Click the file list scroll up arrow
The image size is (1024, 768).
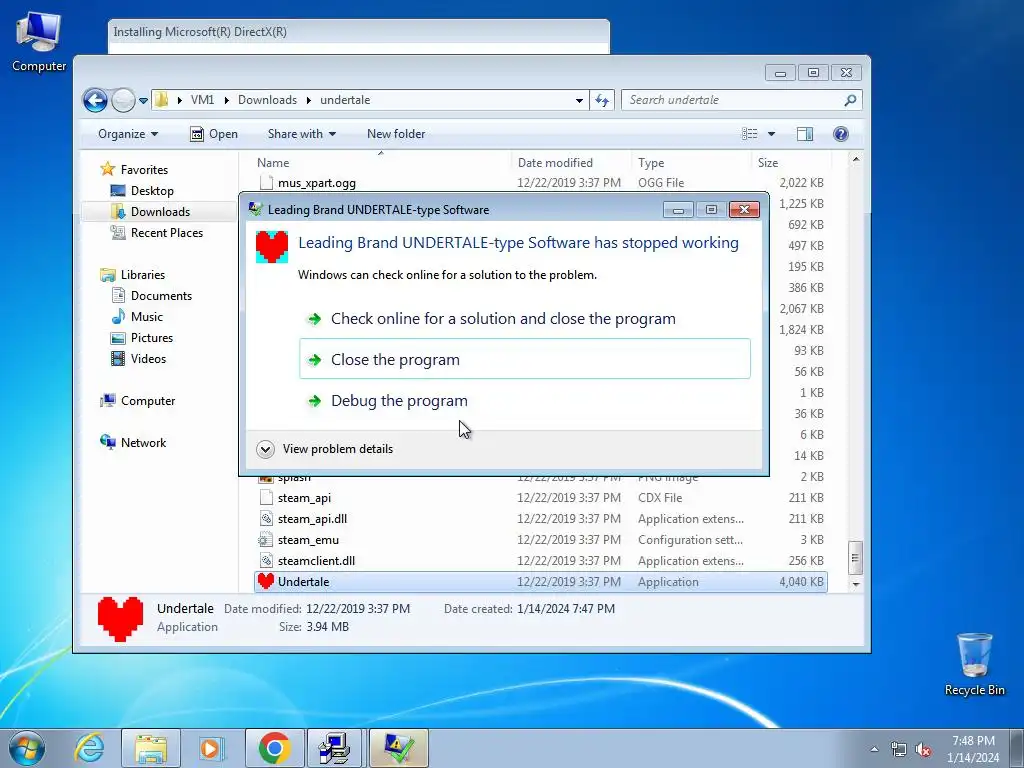[856, 159]
